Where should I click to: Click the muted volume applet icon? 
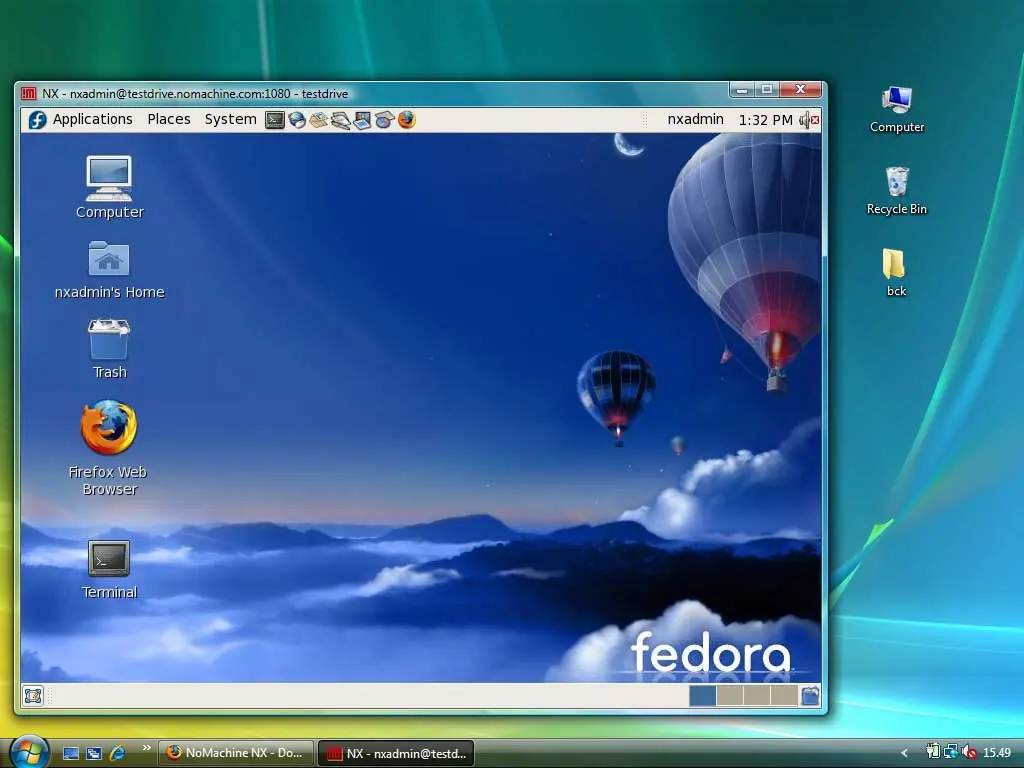810,120
